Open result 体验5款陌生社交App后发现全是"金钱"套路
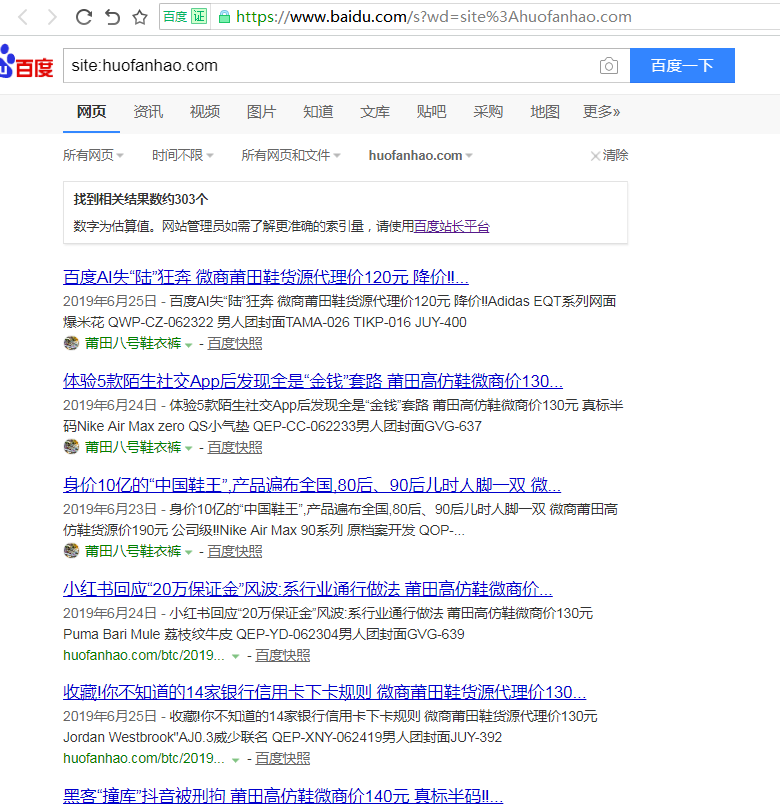 click(x=313, y=381)
